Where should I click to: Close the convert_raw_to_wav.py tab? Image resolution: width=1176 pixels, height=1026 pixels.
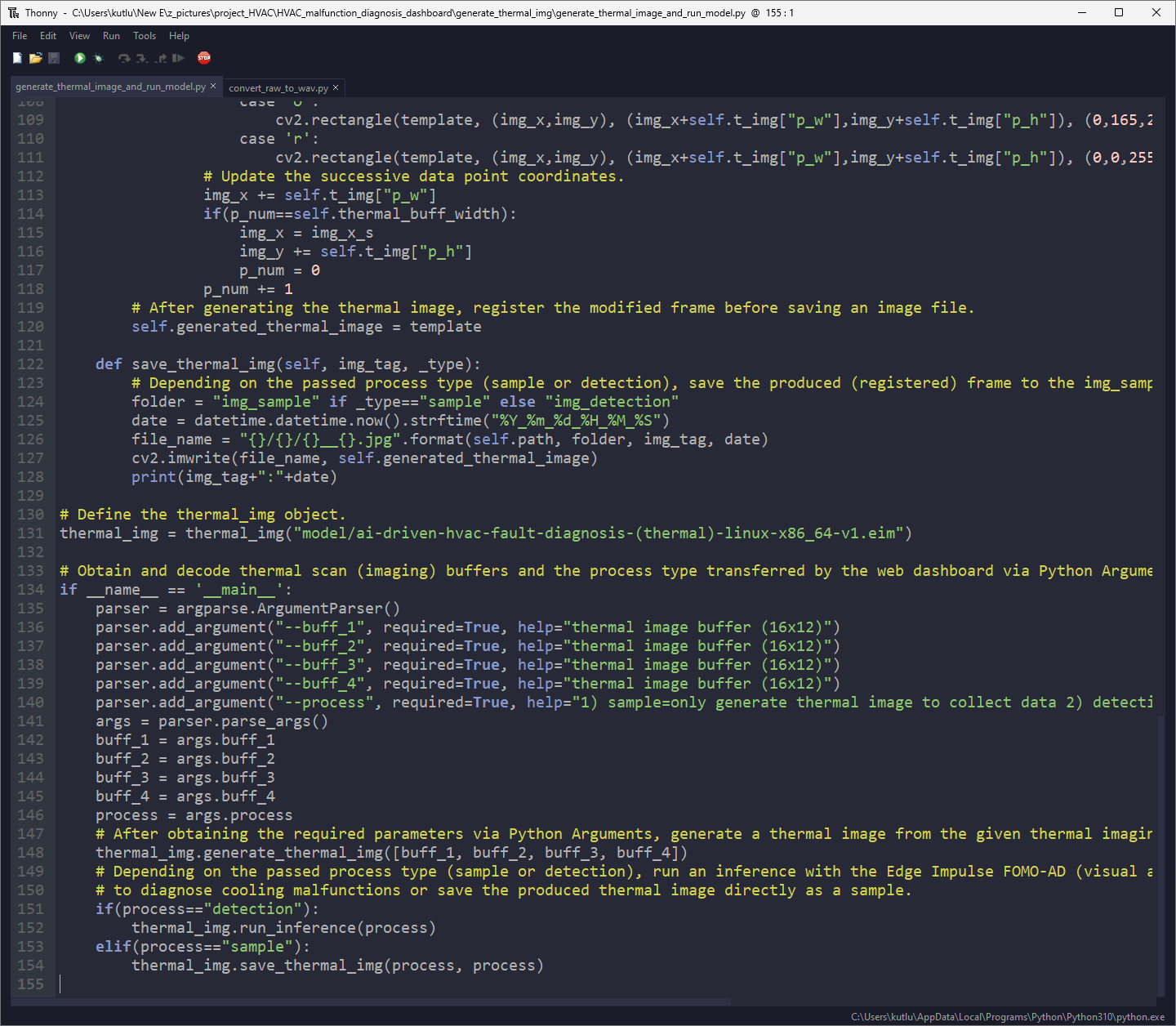point(336,87)
